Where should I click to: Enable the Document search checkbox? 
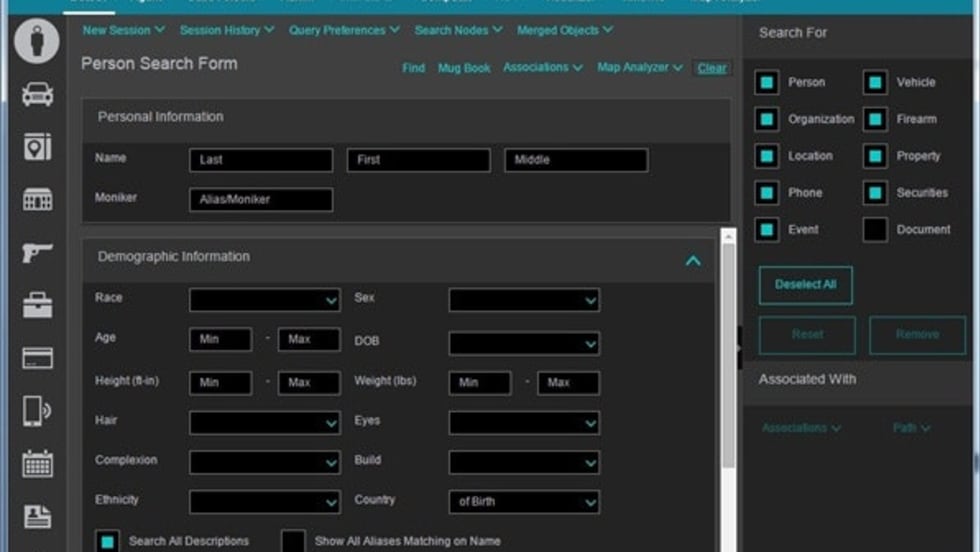coord(875,230)
